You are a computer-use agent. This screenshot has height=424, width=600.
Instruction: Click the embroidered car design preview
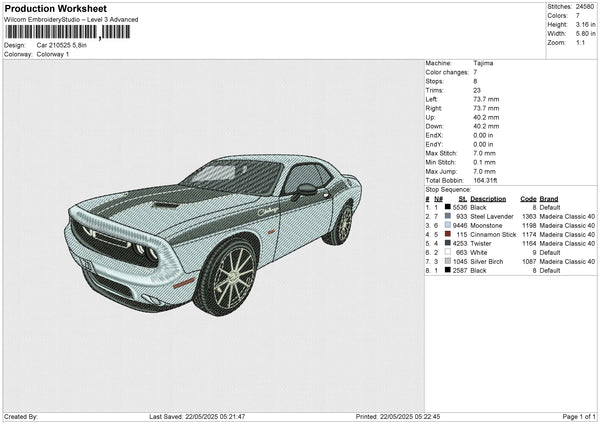point(213,235)
